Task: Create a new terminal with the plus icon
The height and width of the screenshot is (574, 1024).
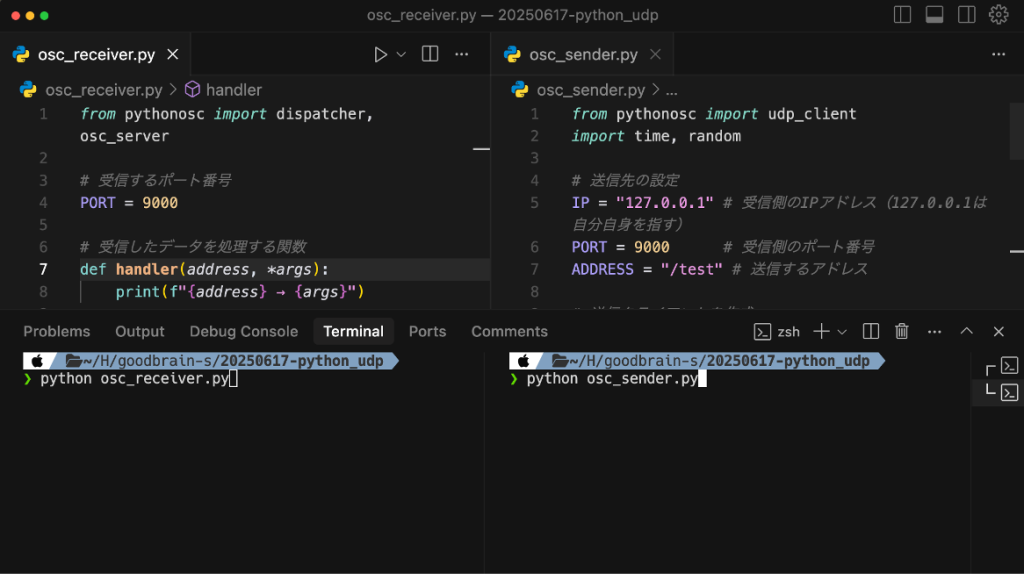Action: coord(821,331)
